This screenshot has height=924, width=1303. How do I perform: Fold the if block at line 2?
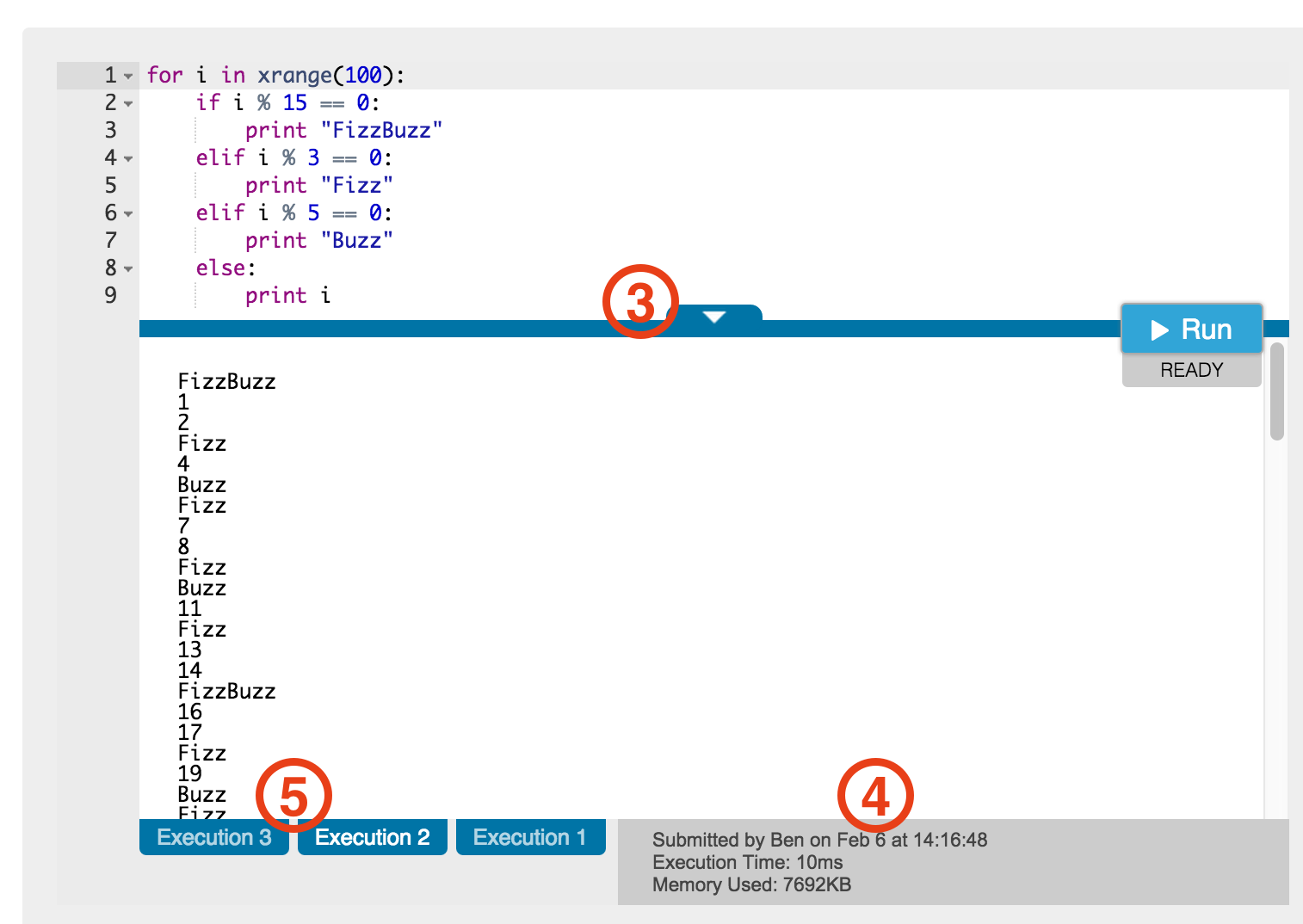click(128, 104)
